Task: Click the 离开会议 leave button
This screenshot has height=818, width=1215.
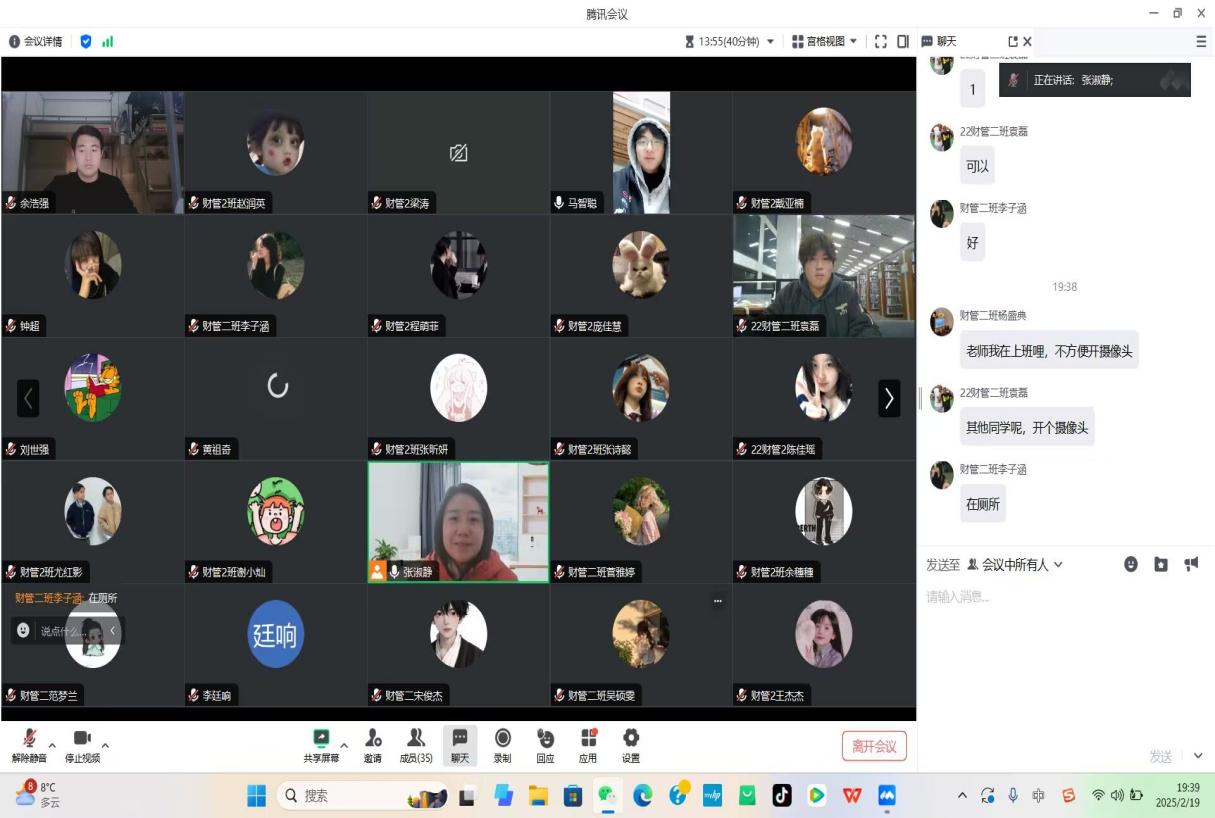Action: pyautogui.click(x=874, y=746)
